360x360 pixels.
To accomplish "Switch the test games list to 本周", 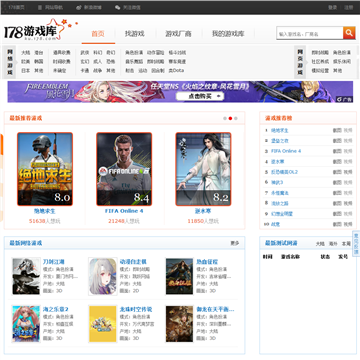I will coord(346,244).
